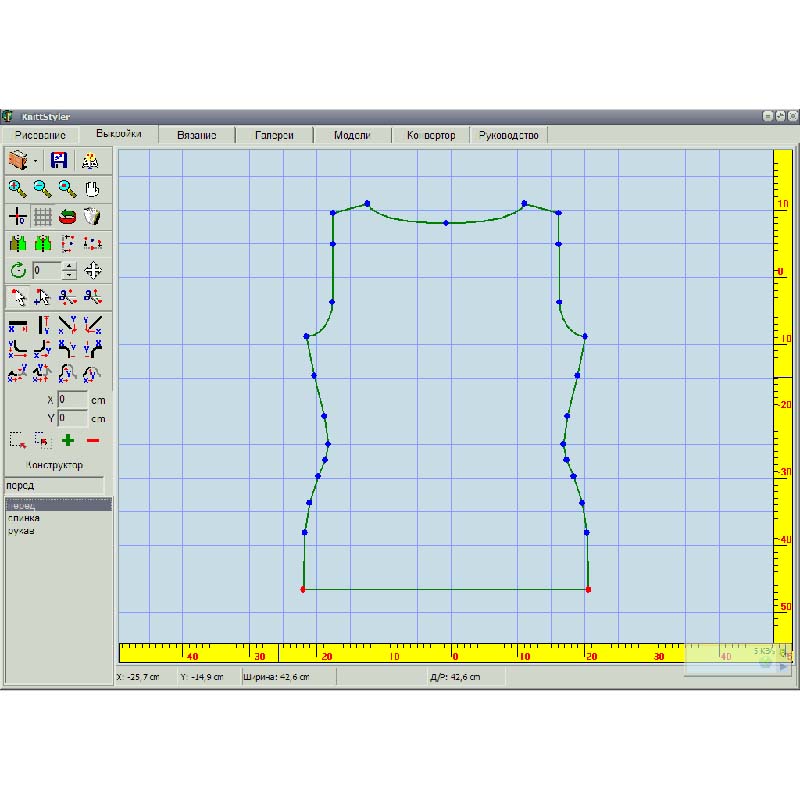Click the floppy disk save icon
This screenshot has height=800, width=800.
tap(59, 160)
